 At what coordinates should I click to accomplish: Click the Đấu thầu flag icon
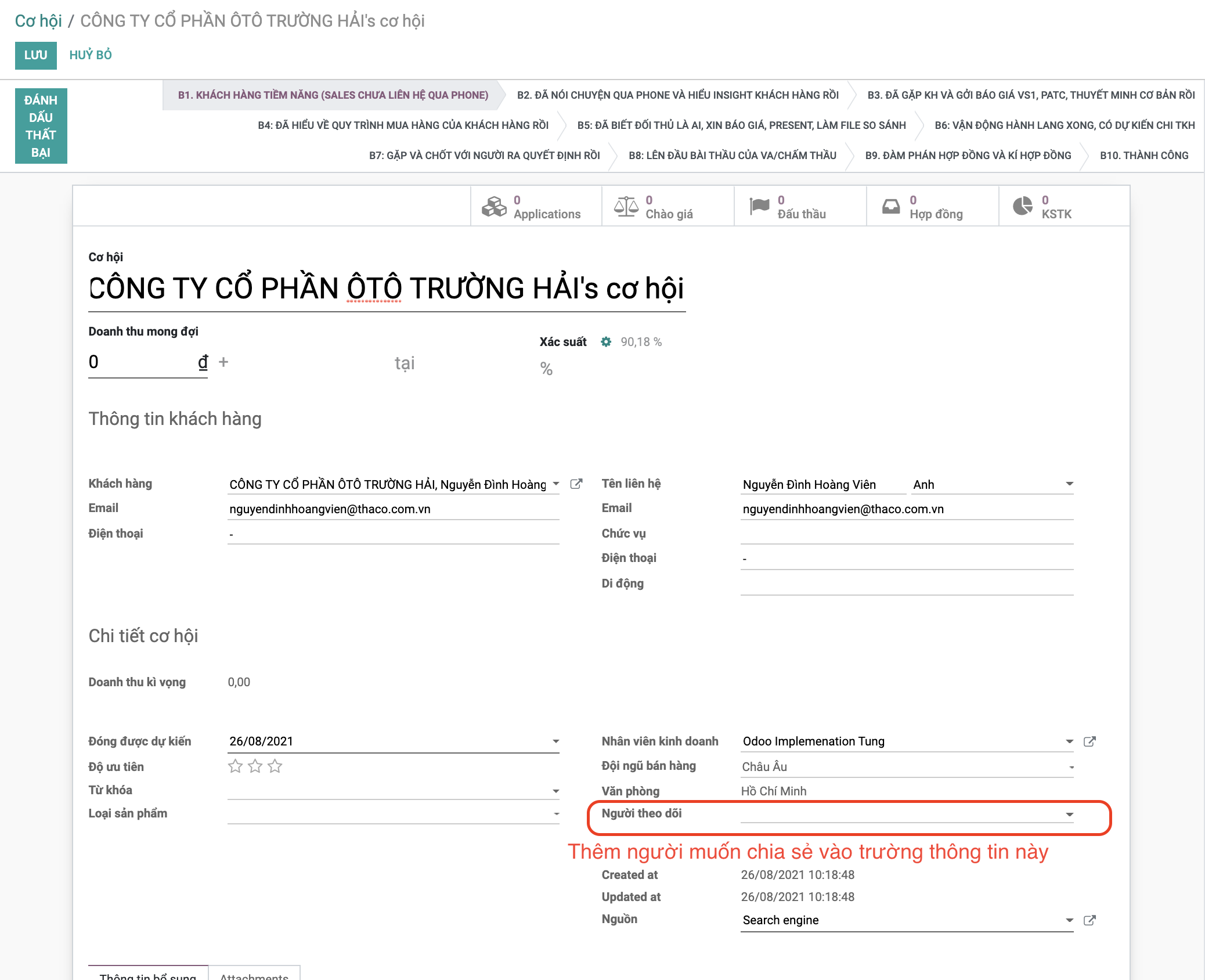(759, 206)
